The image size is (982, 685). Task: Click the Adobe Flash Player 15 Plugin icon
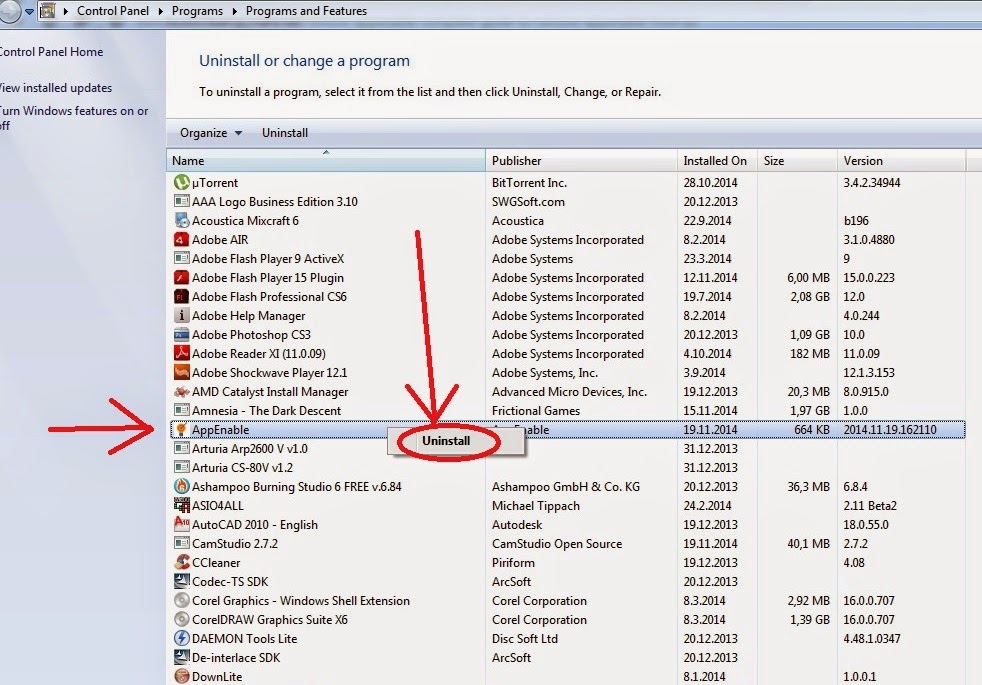[x=182, y=277]
